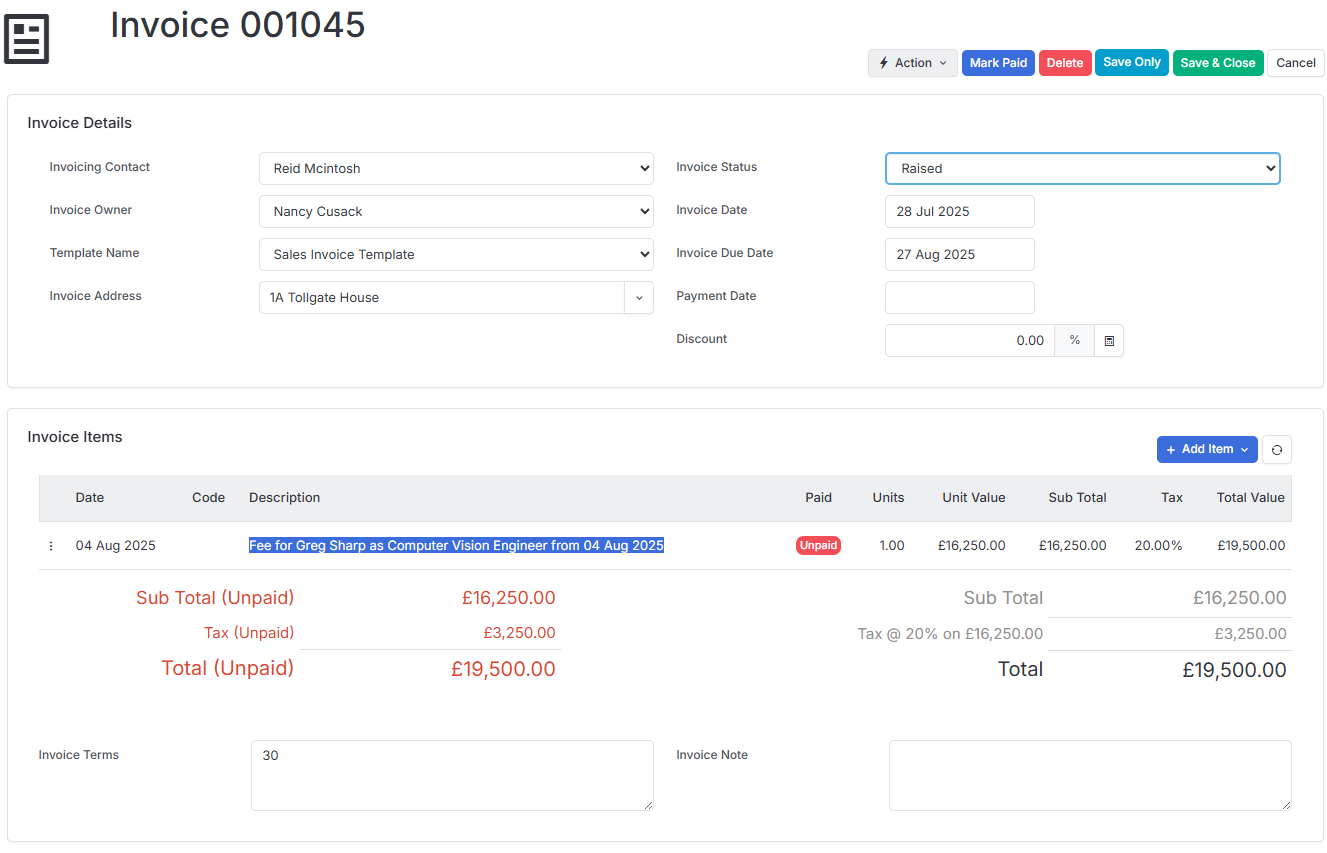
Task: Open the Add Item dropdown button
Action: (1207, 450)
